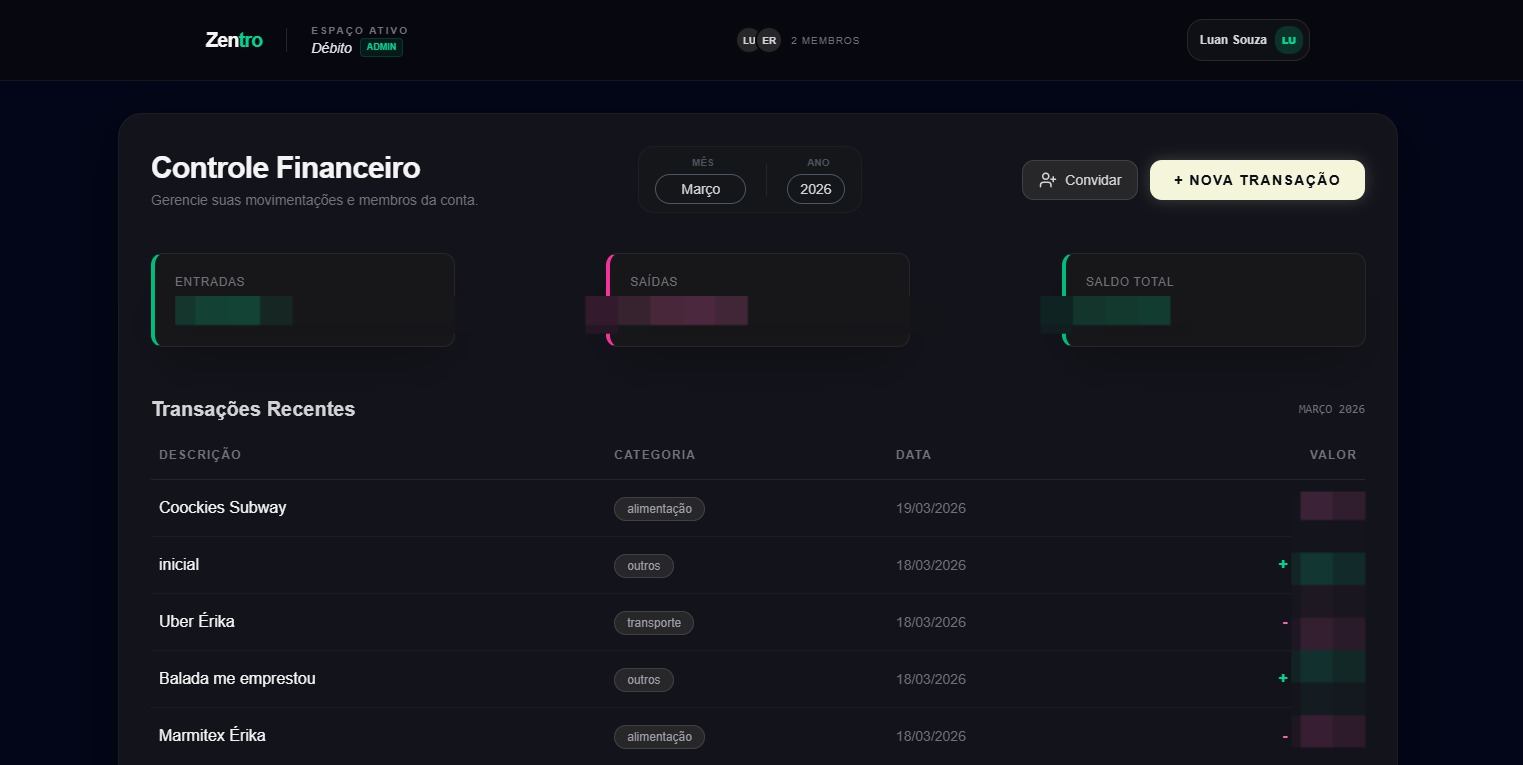The width and height of the screenshot is (1523, 765).
Task: Select the outros tag on the inicial row
Action: point(643,565)
